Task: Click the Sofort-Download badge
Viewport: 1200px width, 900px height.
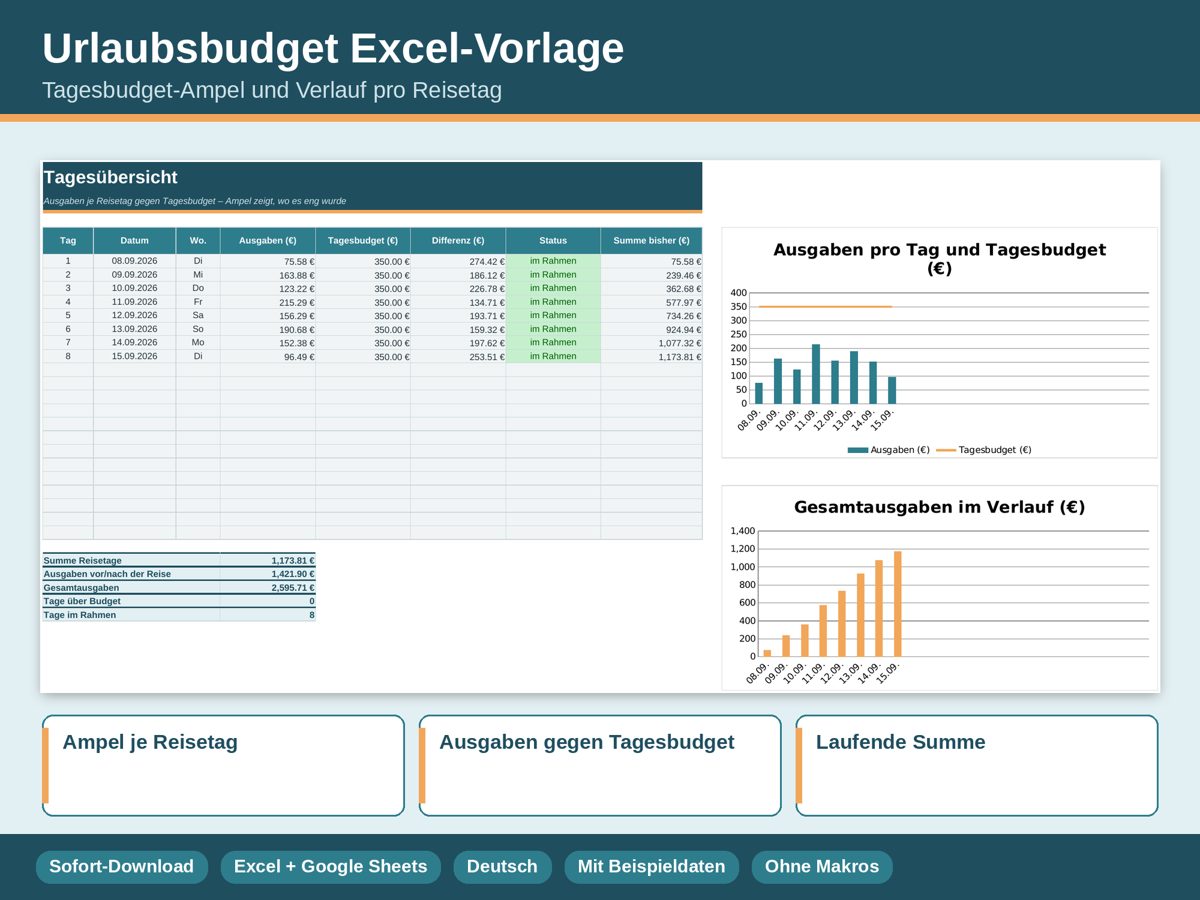Action: click(x=122, y=867)
